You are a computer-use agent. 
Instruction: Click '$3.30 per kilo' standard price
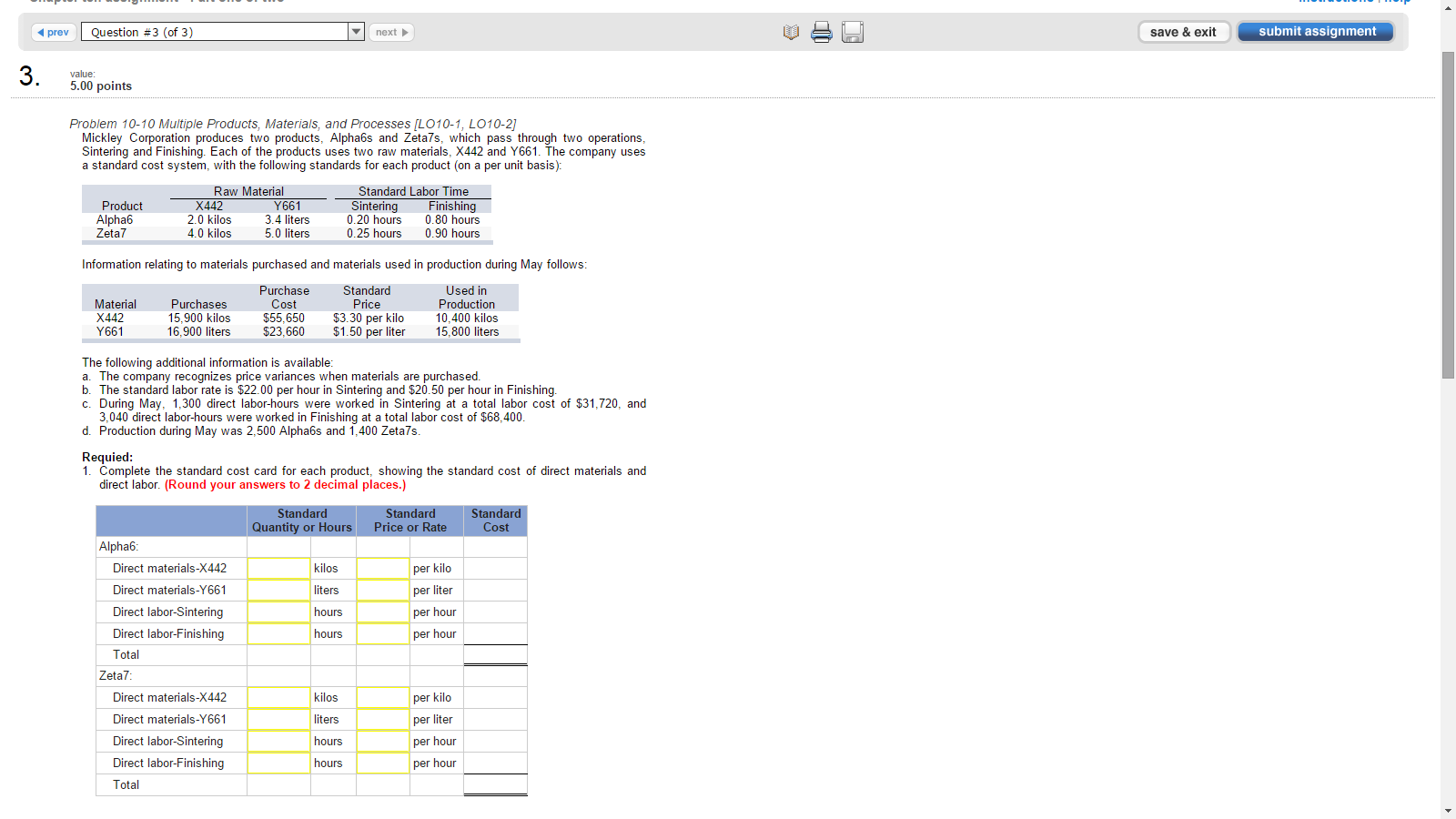(x=369, y=318)
